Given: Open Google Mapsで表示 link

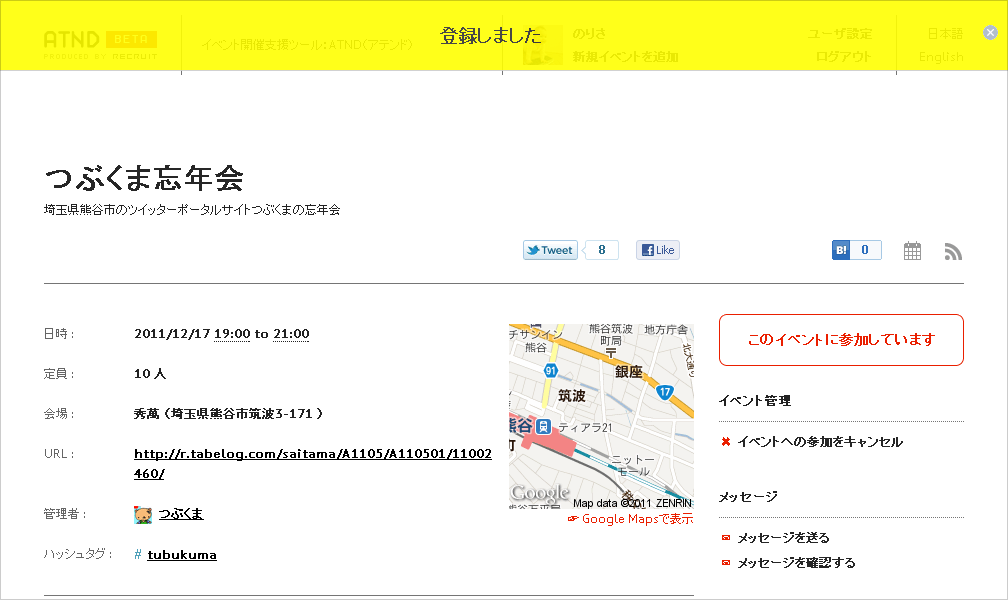Looking at the screenshot, I should pyautogui.click(x=637, y=519).
